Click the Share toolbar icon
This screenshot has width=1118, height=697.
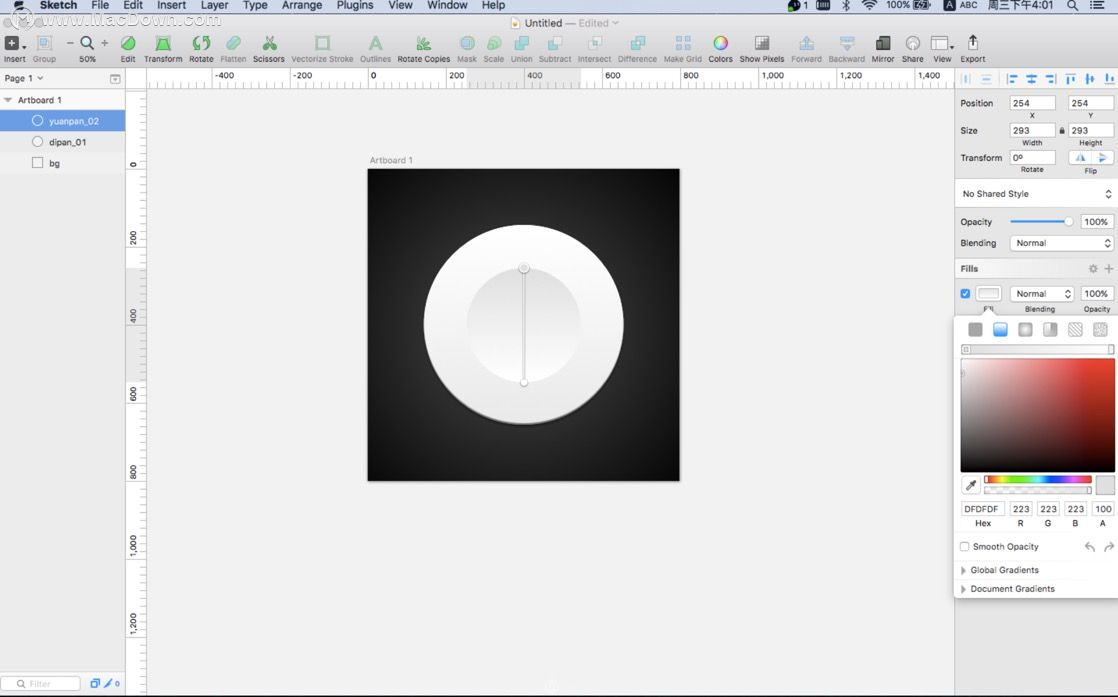(913, 44)
